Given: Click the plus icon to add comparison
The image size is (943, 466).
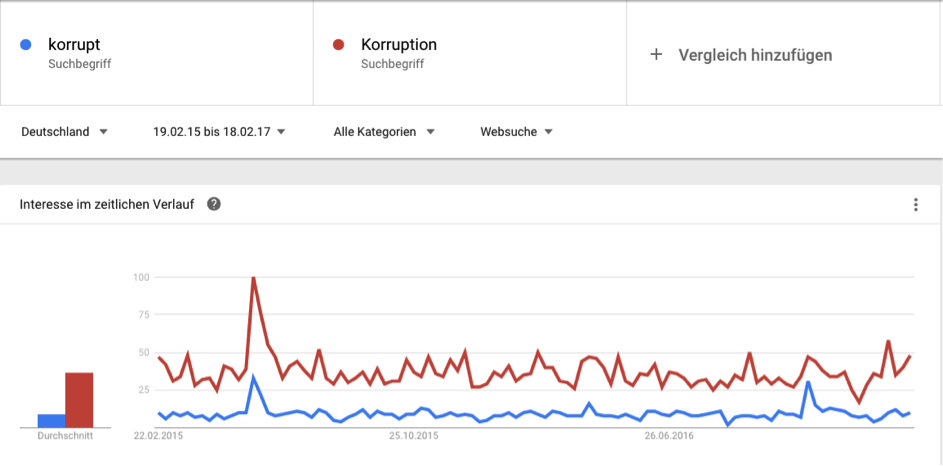Looking at the screenshot, I should (x=656, y=55).
